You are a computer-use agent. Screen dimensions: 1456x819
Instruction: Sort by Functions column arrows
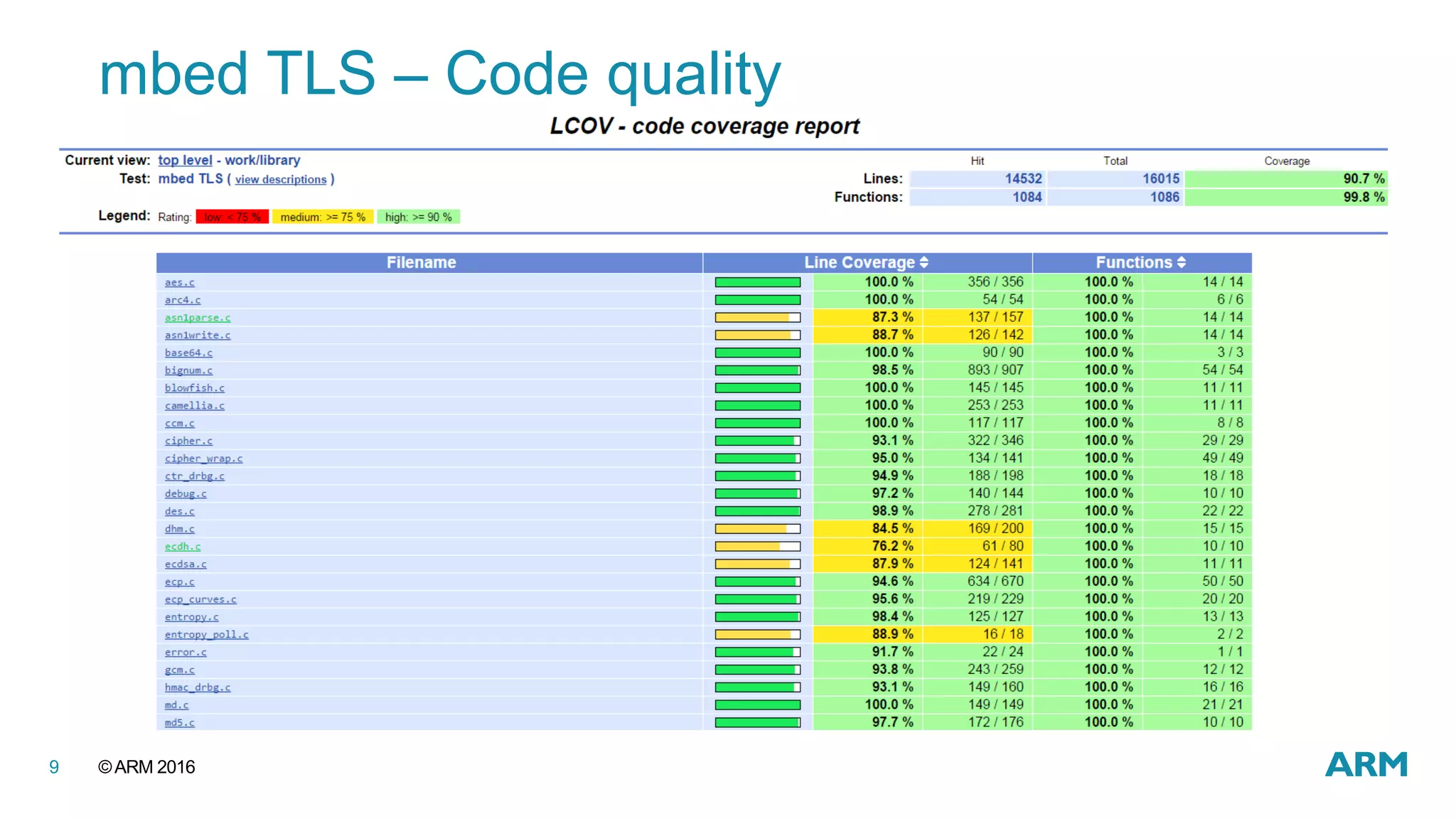tap(1181, 262)
